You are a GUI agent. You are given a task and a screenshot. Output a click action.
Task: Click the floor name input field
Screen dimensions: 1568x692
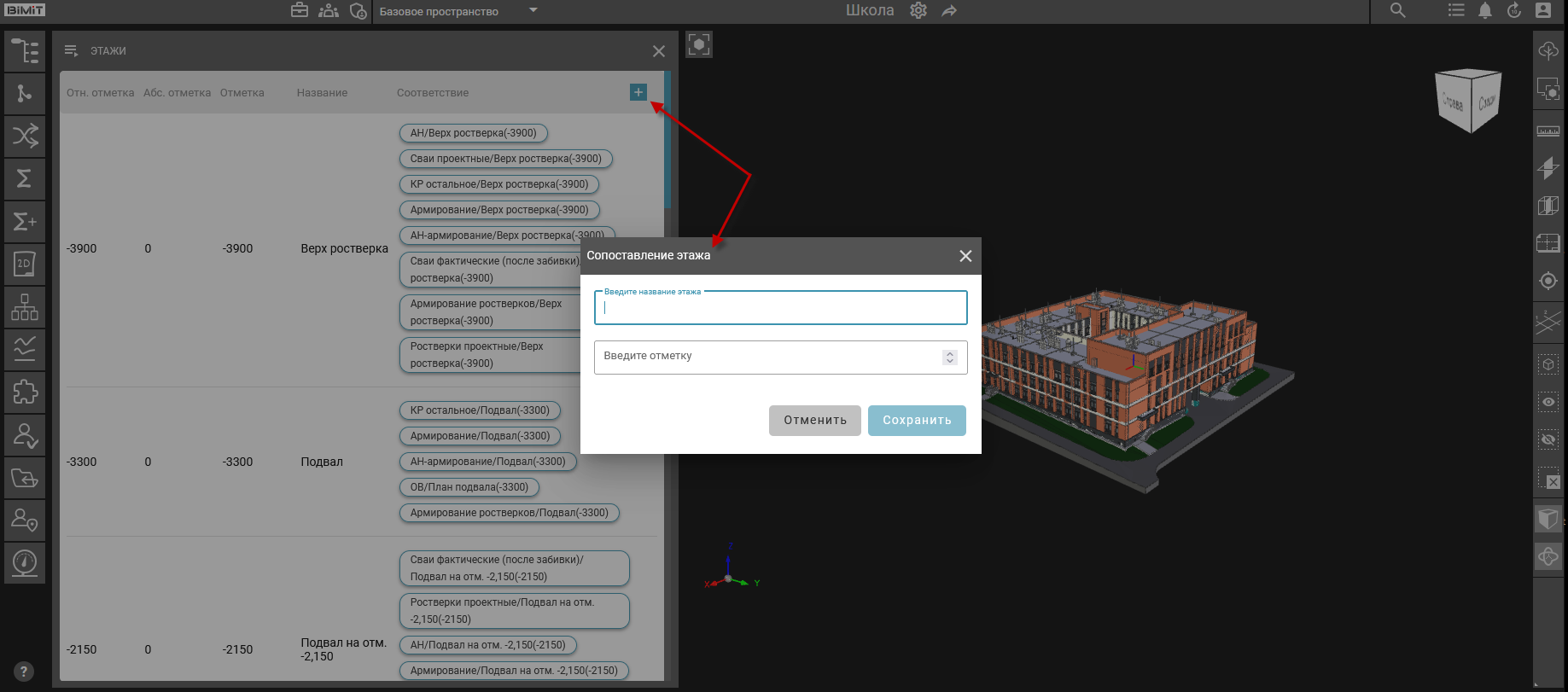pos(780,309)
